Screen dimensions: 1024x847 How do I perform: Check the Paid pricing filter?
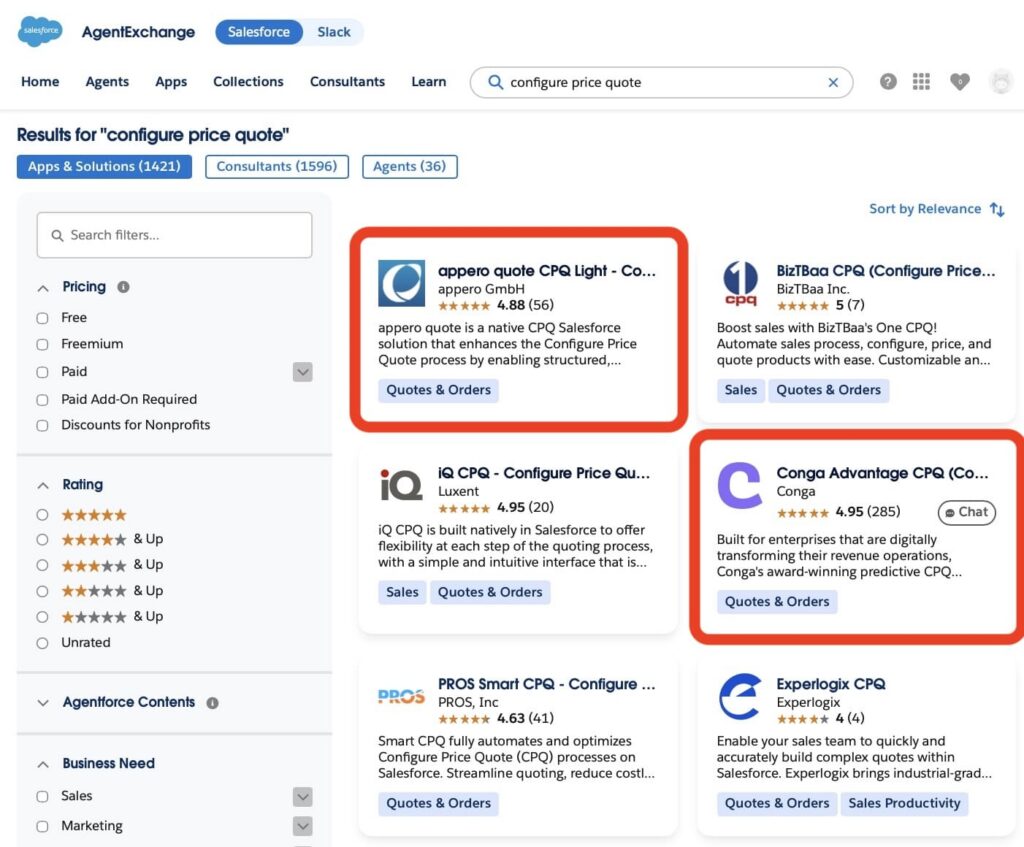click(x=42, y=372)
